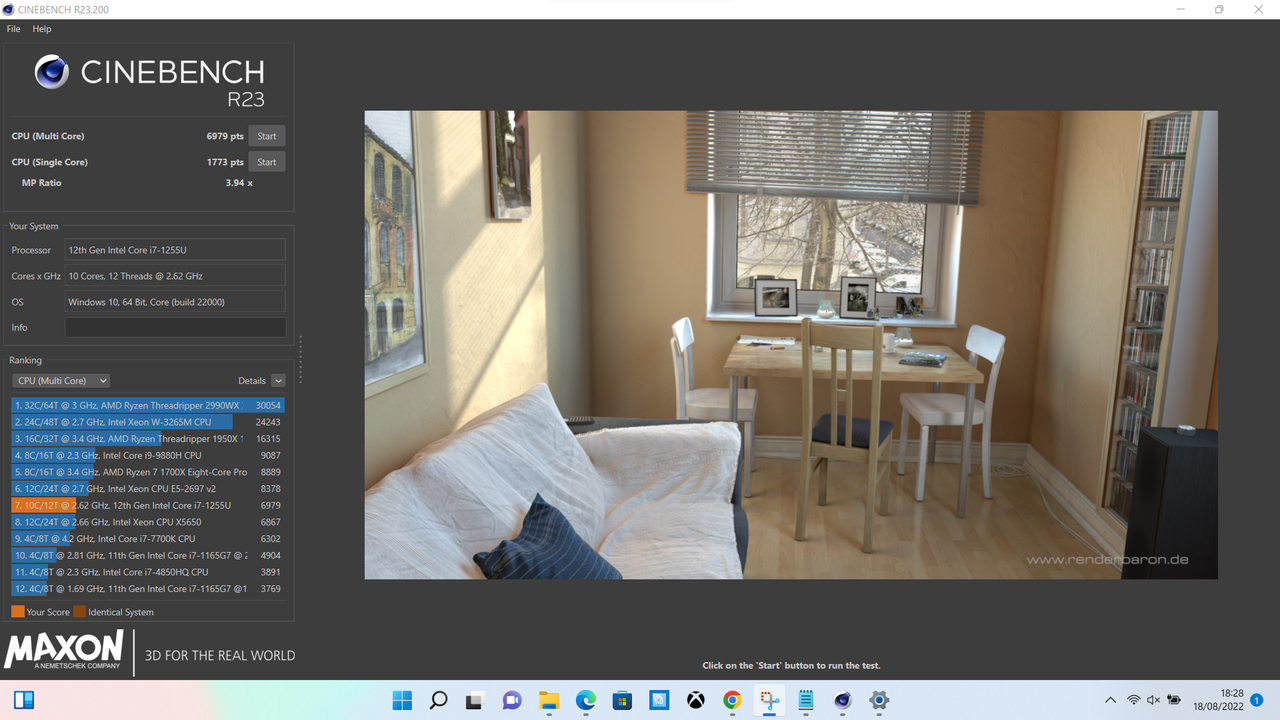This screenshot has width=1280, height=720.
Task: Expand the ranking Details arrow
Action: pyautogui.click(x=278, y=381)
